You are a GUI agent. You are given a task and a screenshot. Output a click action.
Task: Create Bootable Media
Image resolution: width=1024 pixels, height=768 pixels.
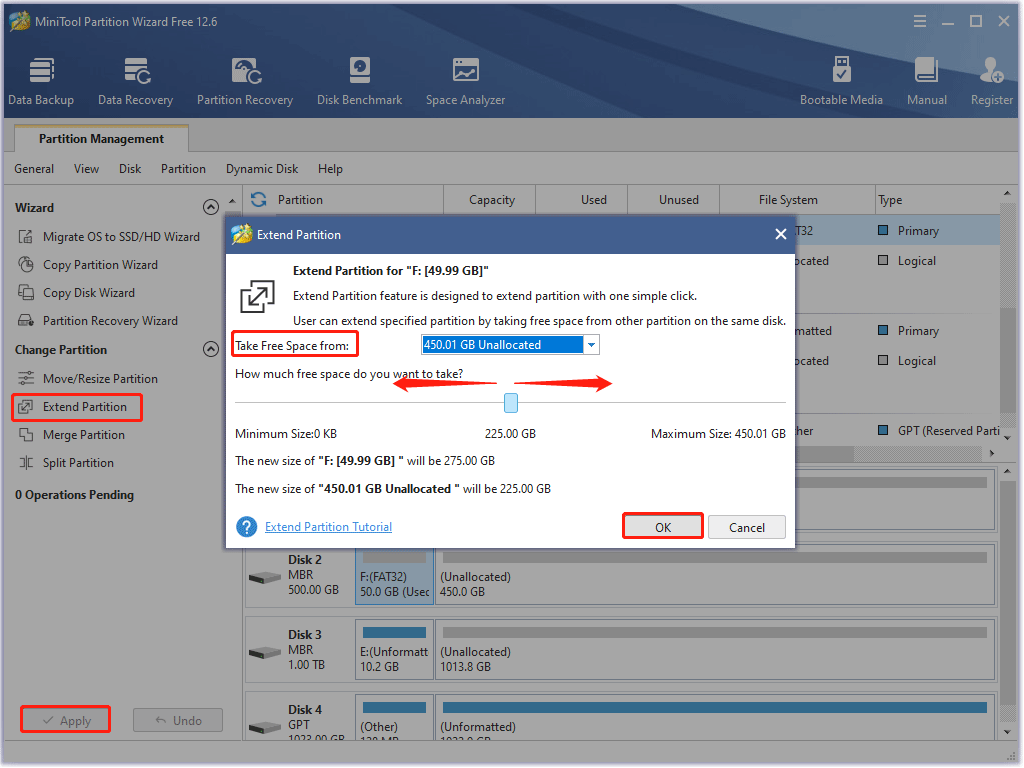pos(841,82)
